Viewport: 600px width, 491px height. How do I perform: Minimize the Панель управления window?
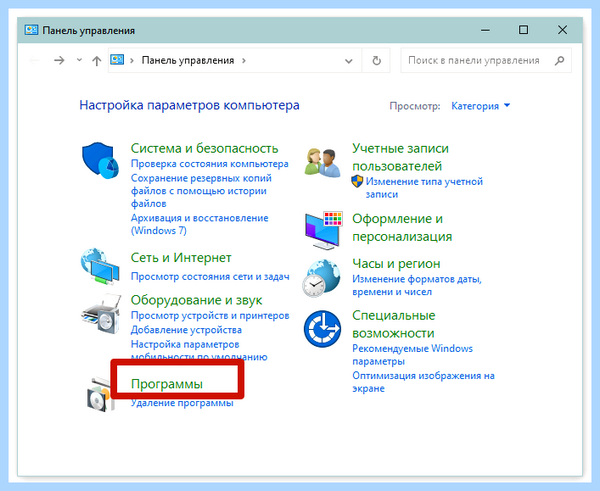(x=486, y=30)
